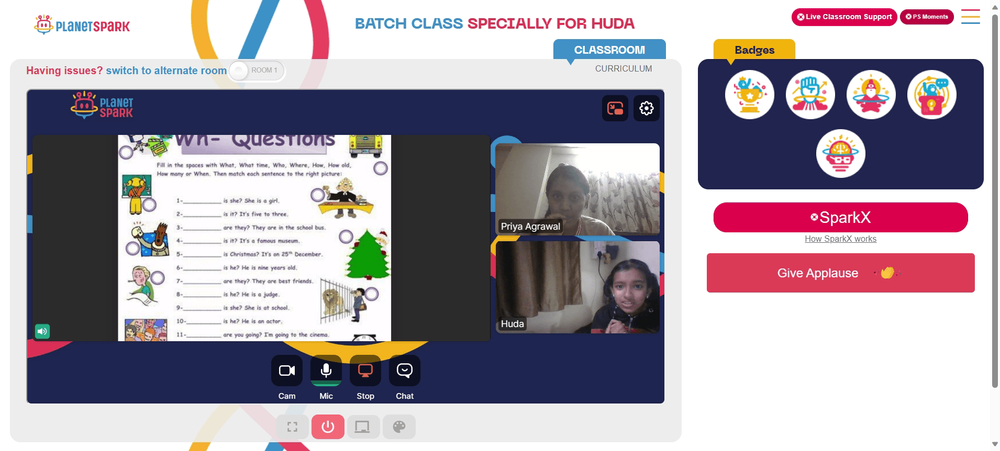Screen dimensions: 1000x451
Task: Toggle the green speaker icon on shared screen
Action: (x=42, y=331)
